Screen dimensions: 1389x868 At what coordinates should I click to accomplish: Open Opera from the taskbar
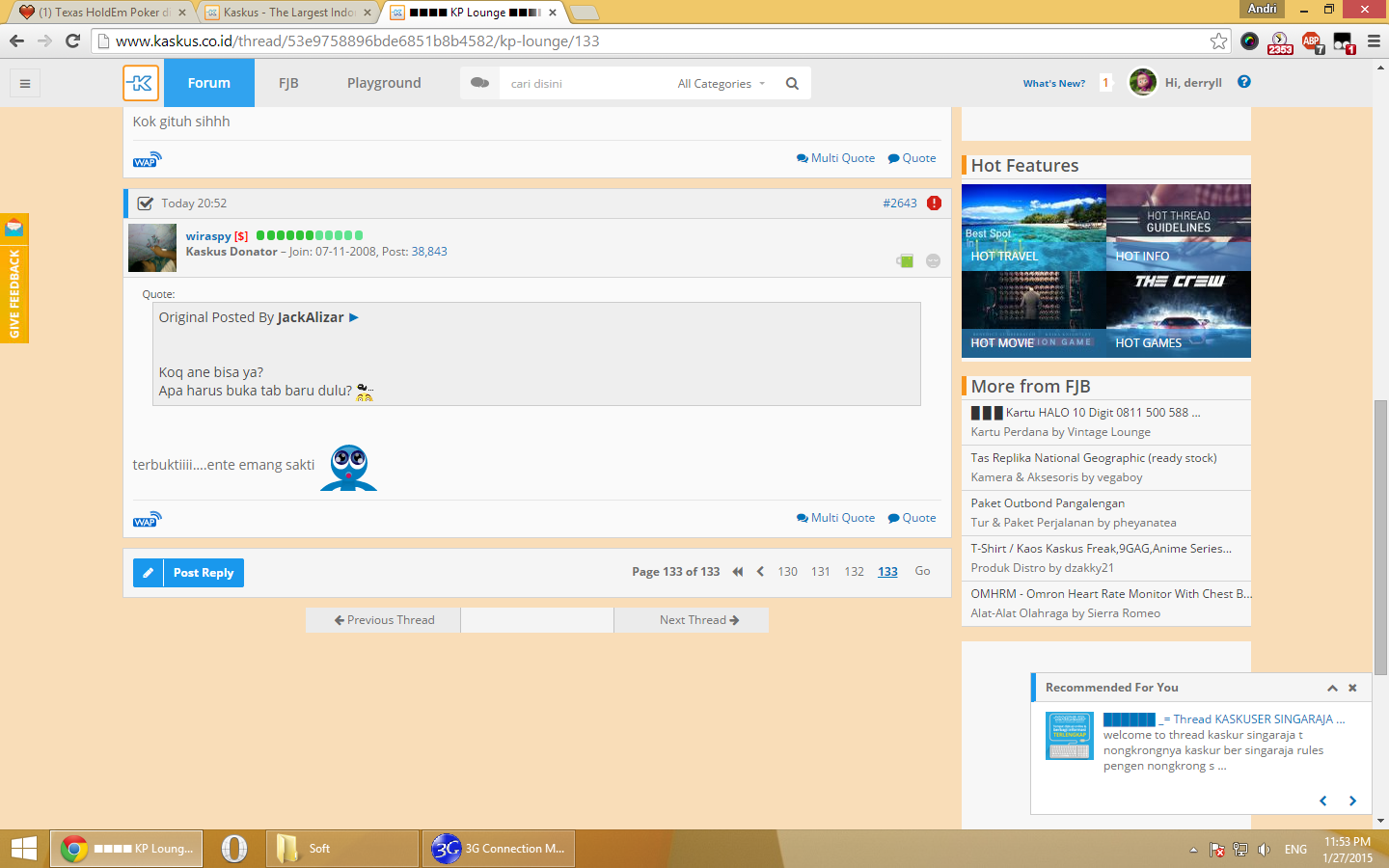(233, 849)
